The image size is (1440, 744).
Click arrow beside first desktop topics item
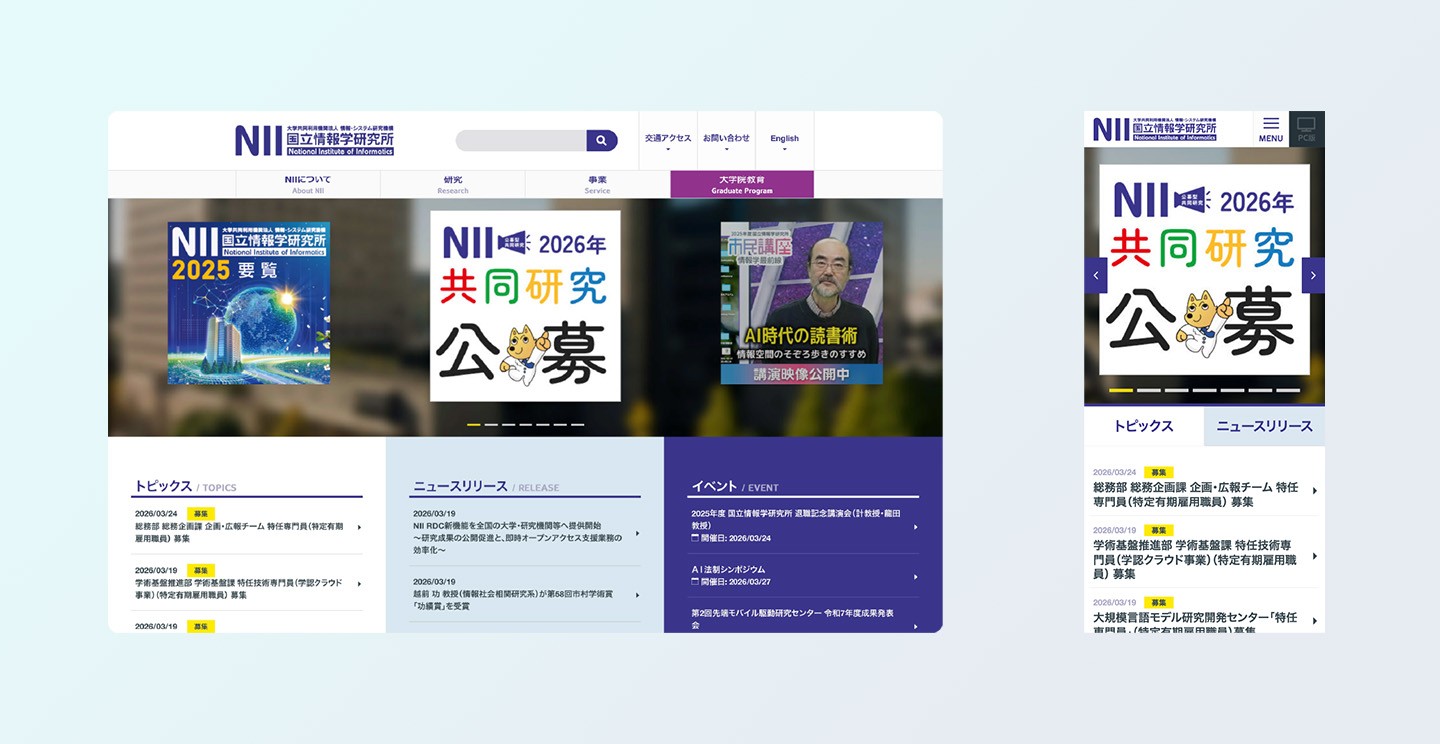[359, 527]
